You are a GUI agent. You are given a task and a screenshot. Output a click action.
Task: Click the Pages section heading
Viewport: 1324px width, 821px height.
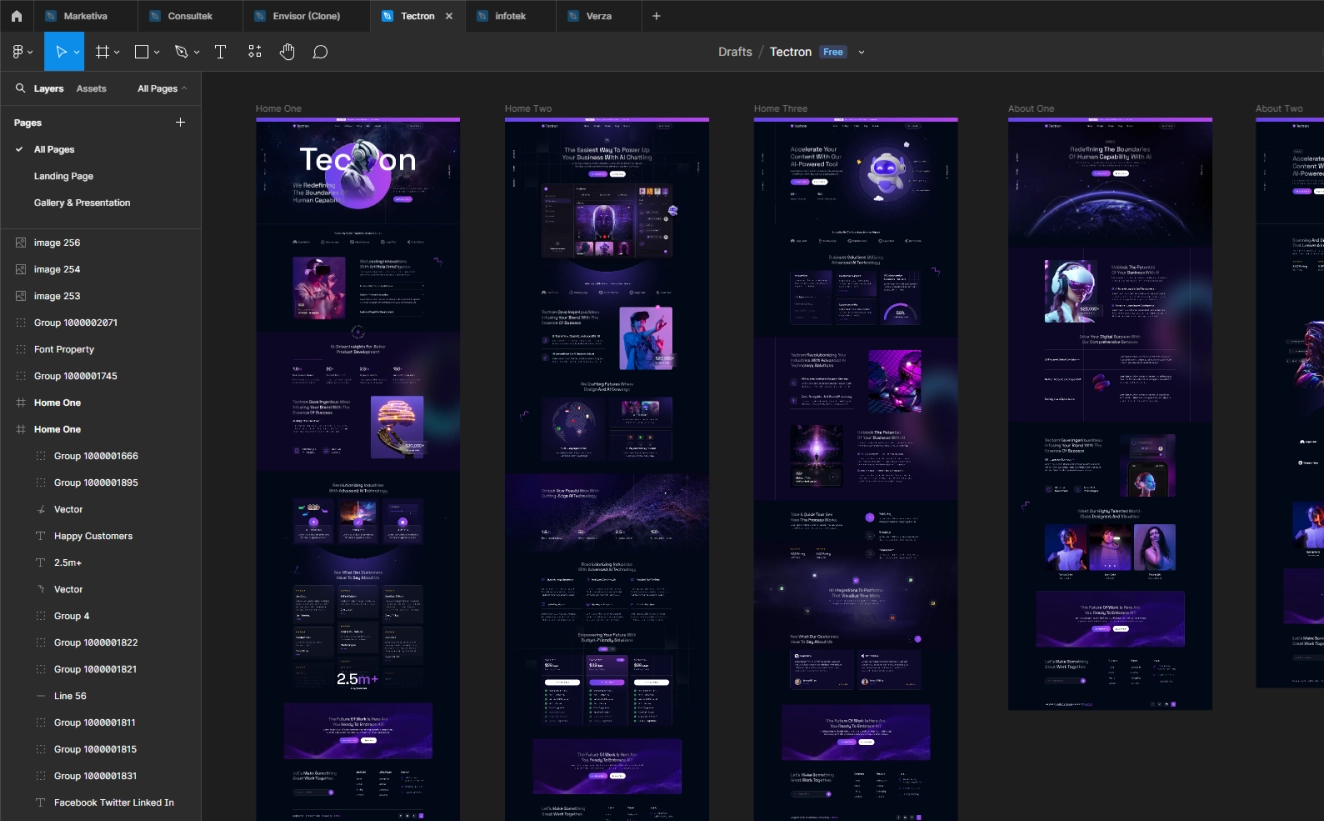coord(28,122)
